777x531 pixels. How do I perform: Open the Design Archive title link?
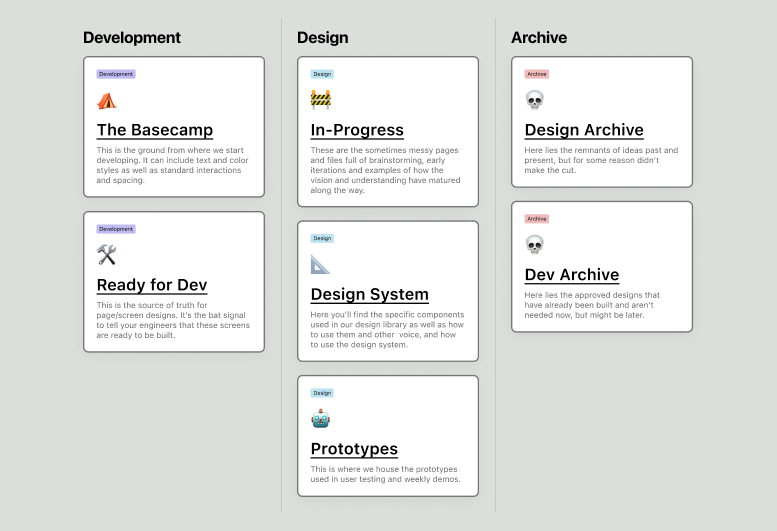pyautogui.click(x=584, y=130)
